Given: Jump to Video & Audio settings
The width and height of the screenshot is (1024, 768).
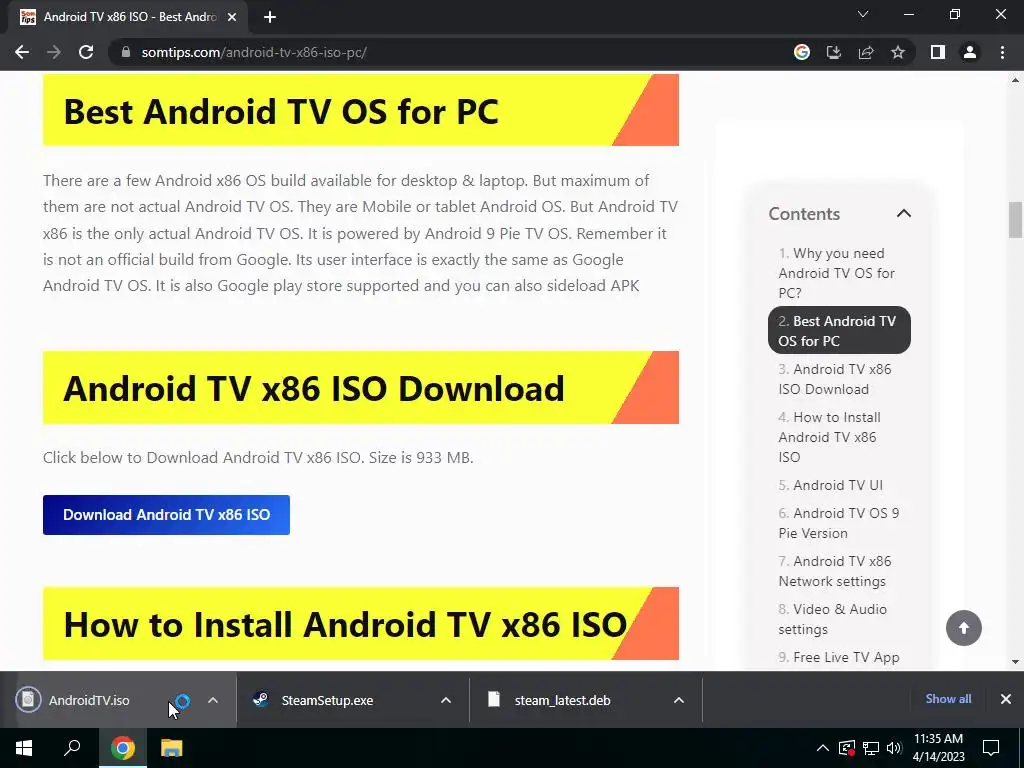Looking at the screenshot, I should point(833,619).
